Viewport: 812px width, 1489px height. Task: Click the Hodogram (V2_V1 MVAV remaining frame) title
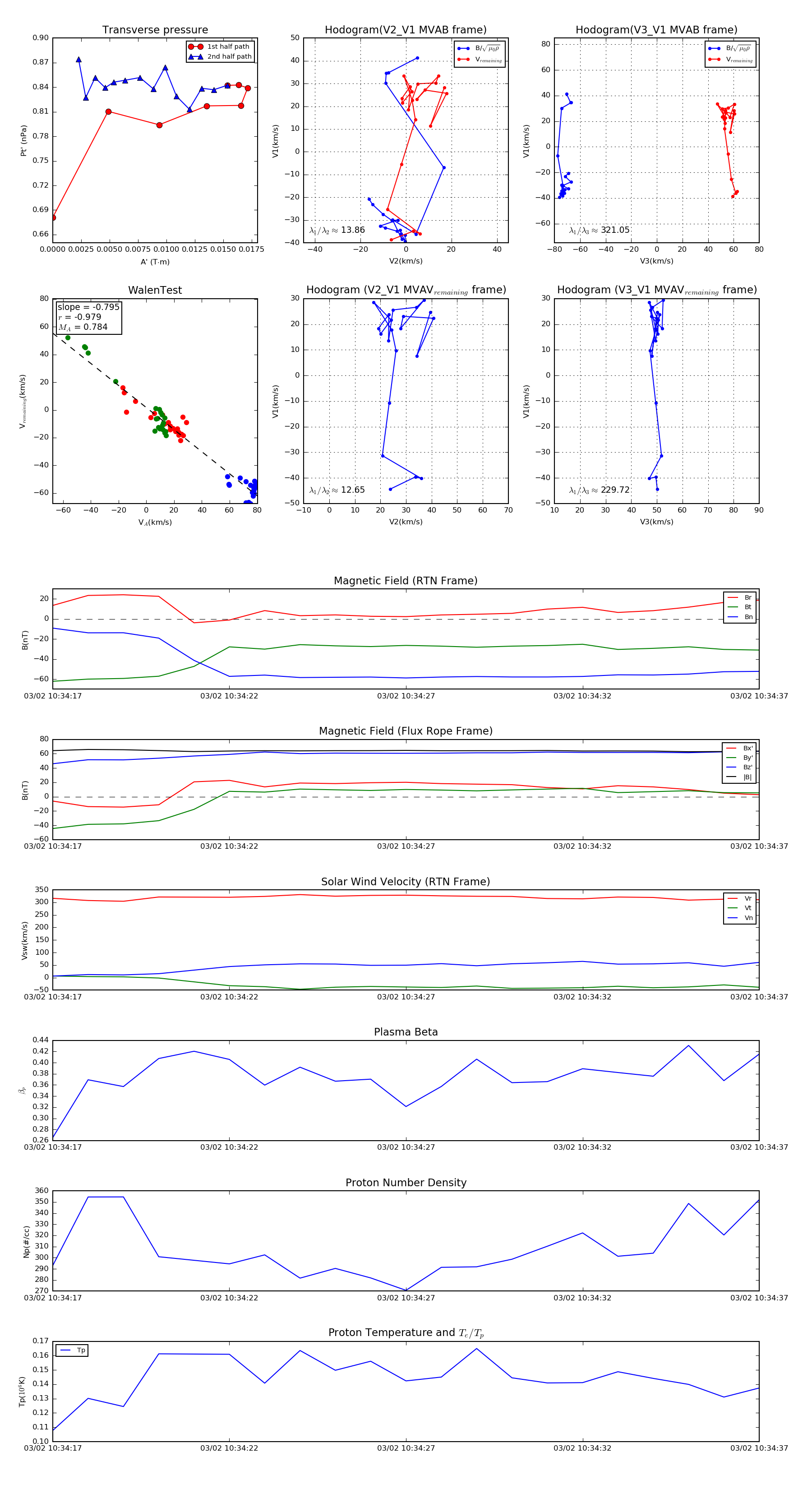(x=406, y=290)
